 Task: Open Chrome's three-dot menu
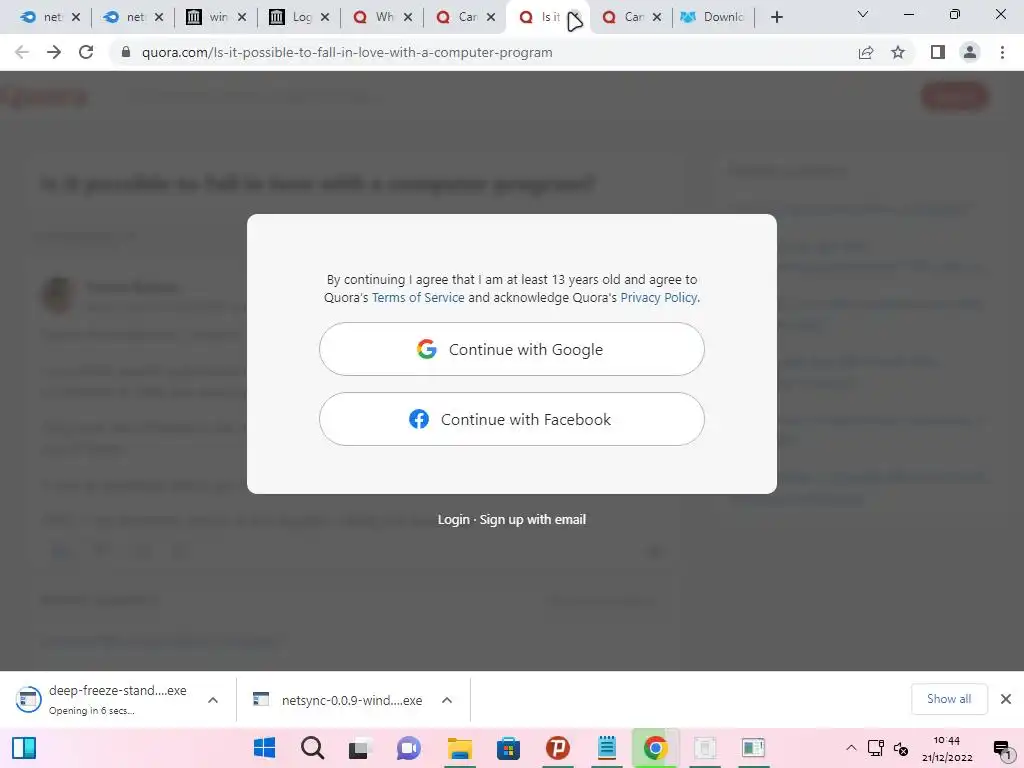[x=1002, y=52]
